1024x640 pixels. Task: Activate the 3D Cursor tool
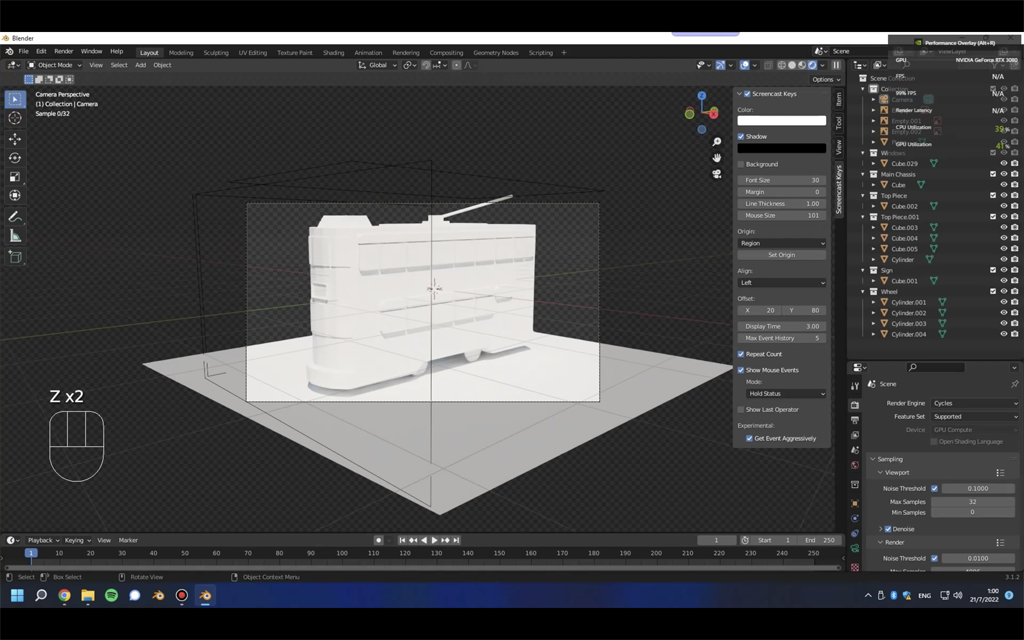(x=15, y=118)
